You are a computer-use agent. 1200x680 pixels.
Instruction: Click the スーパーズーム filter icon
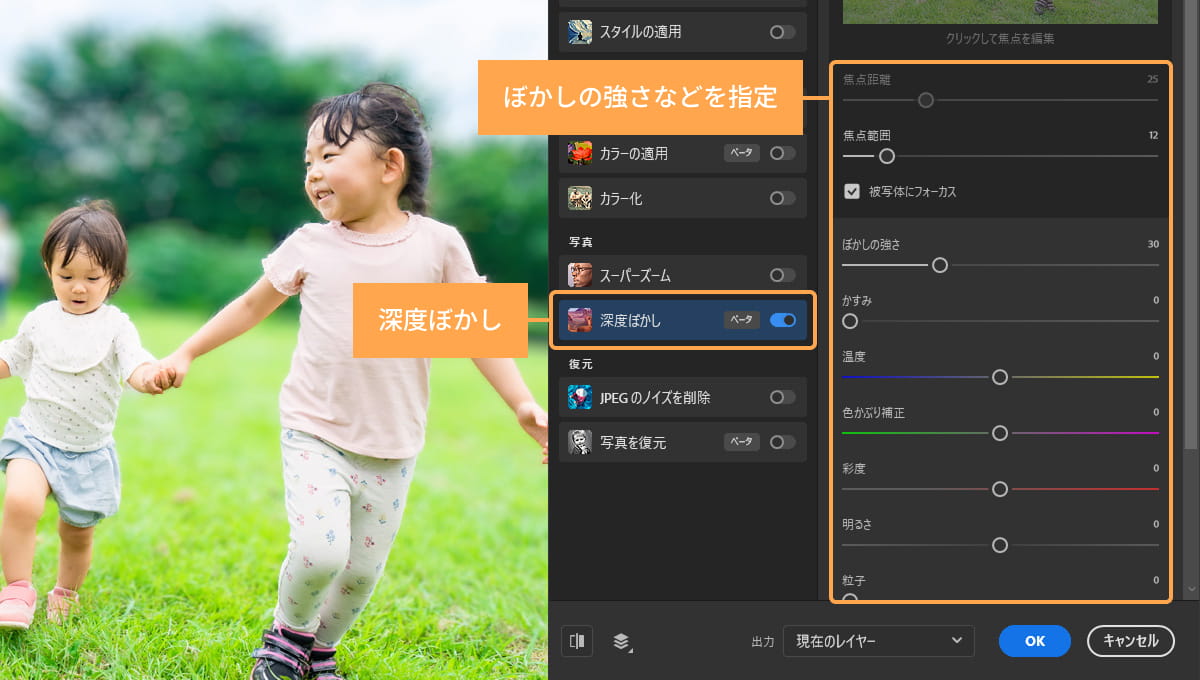coord(580,273)
